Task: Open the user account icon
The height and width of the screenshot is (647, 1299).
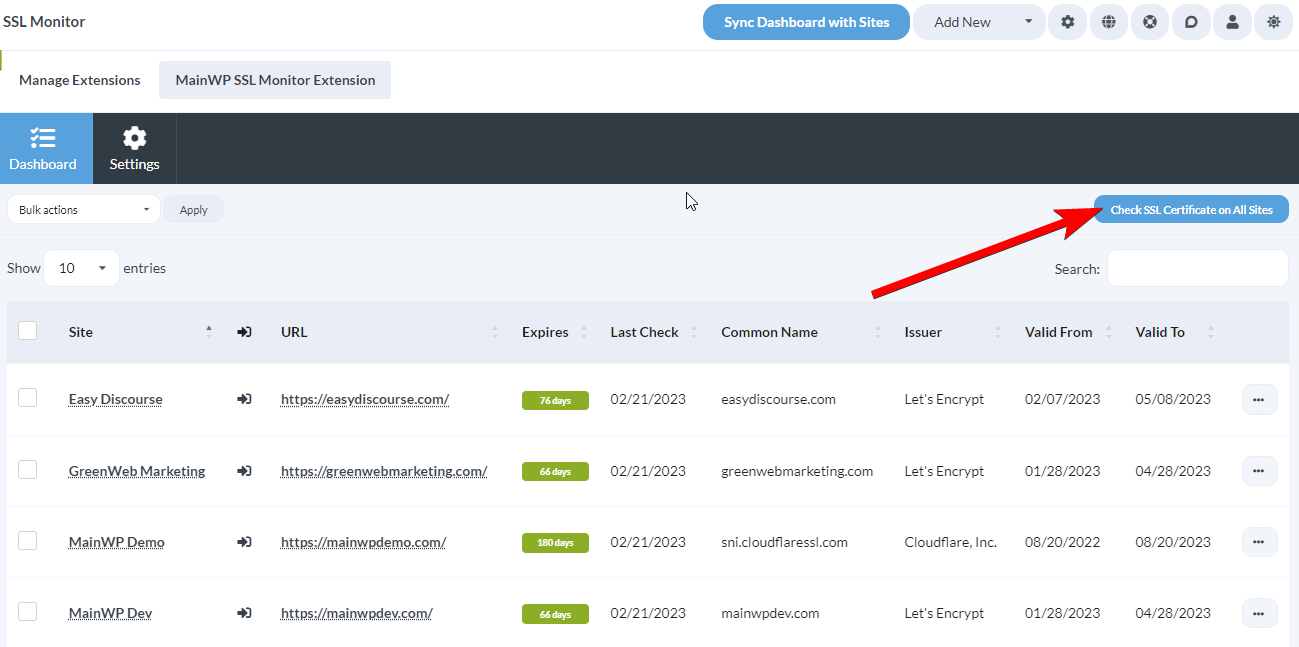Action: click(x=1231, y=21)
